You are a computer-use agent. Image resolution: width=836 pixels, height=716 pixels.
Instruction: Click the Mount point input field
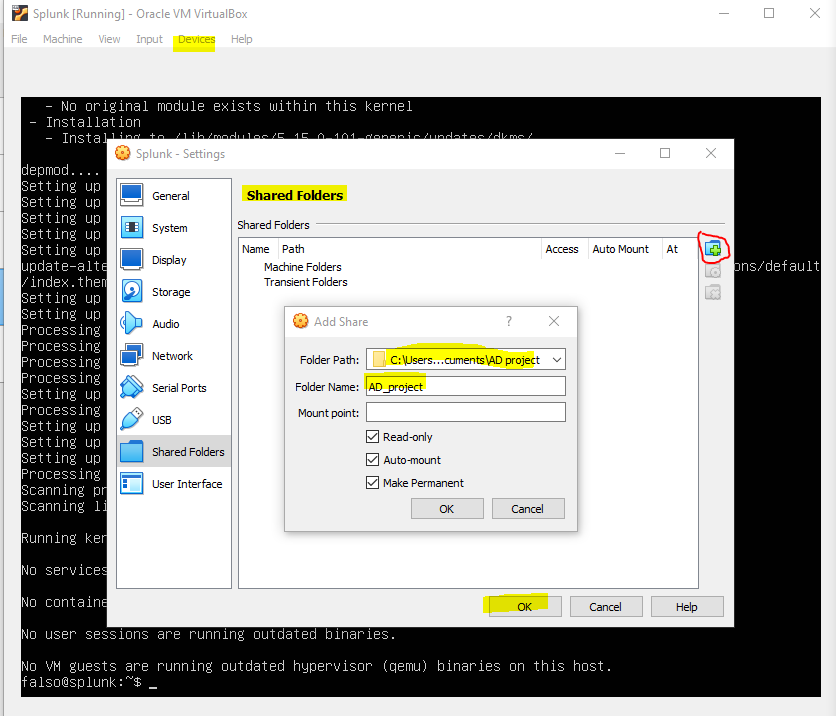tap(465, 413)
